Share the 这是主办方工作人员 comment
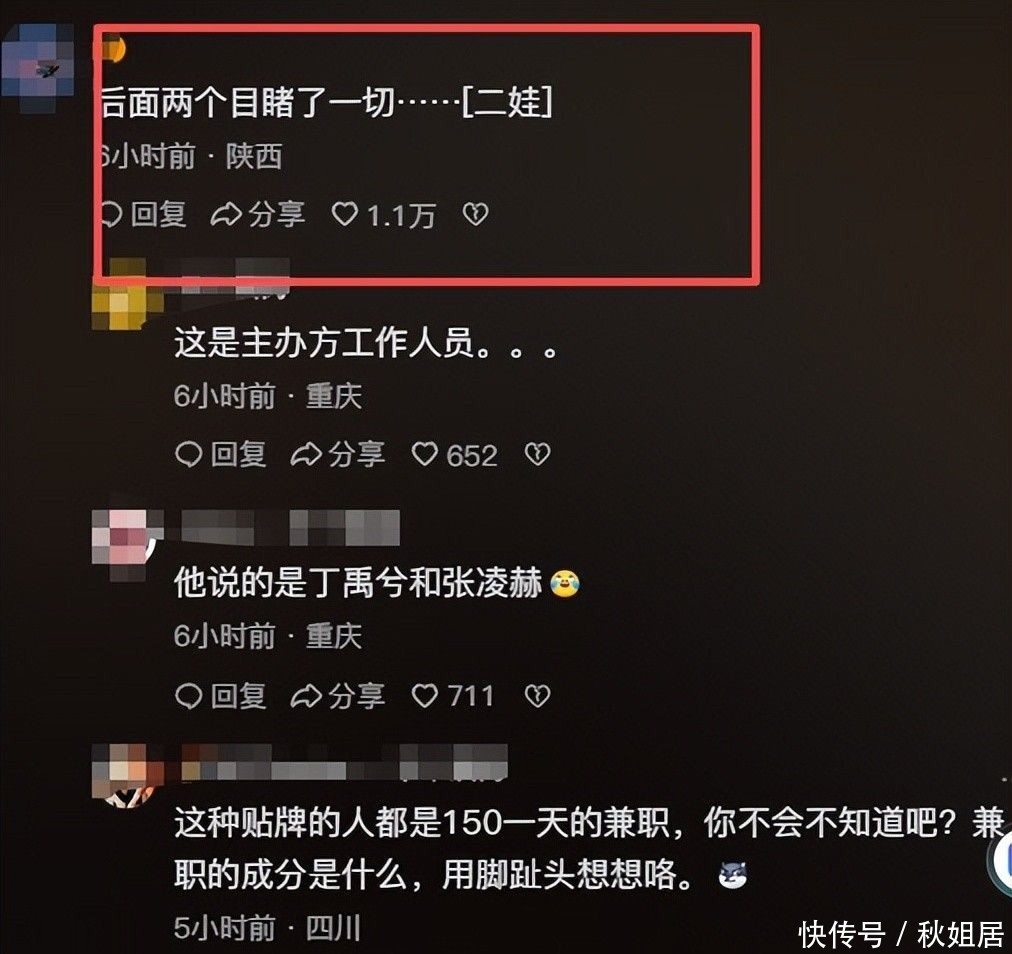Screen dimensions: 1012x954 [338, 454]
